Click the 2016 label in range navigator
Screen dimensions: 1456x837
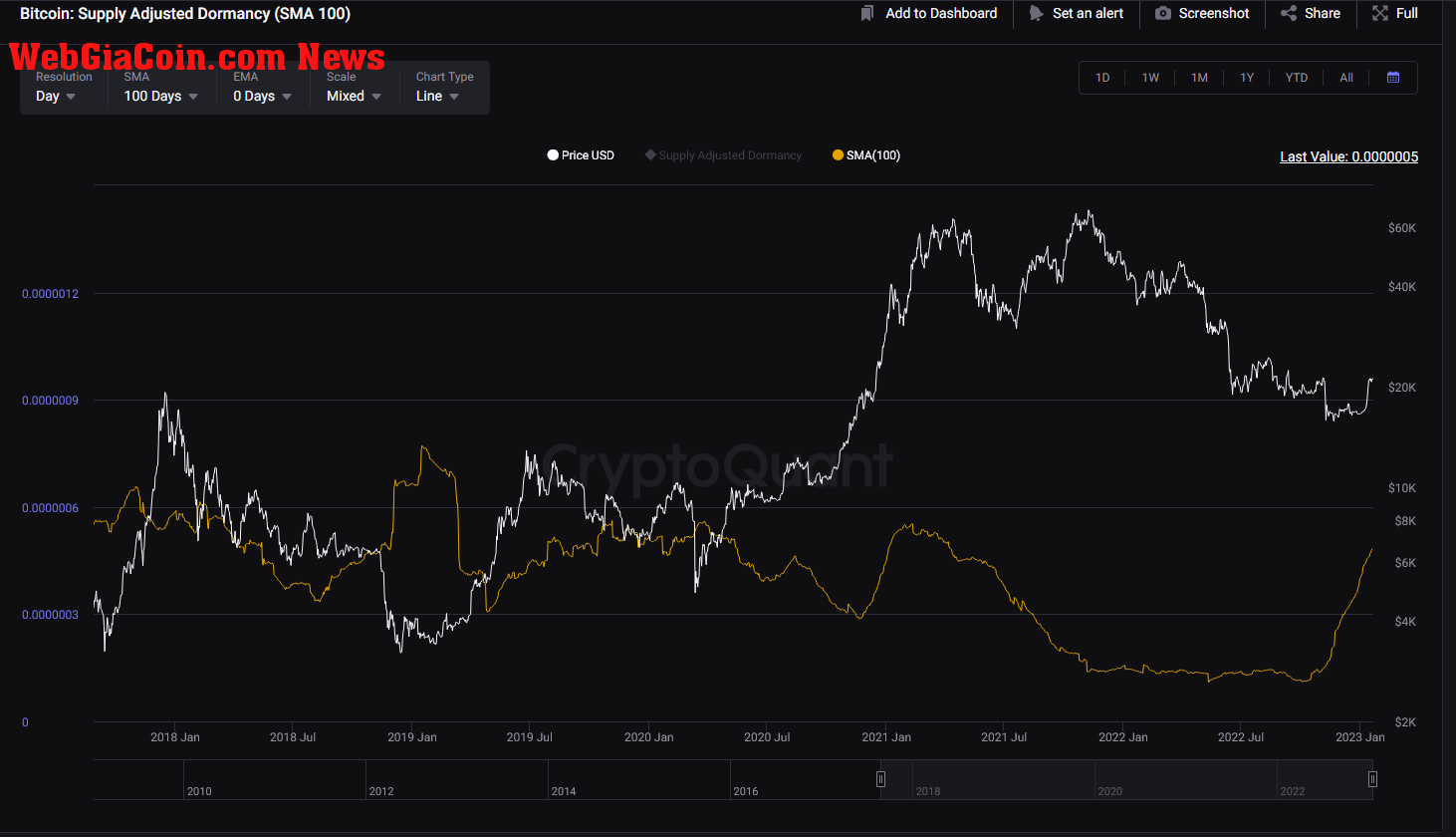[x=746, y=791]
